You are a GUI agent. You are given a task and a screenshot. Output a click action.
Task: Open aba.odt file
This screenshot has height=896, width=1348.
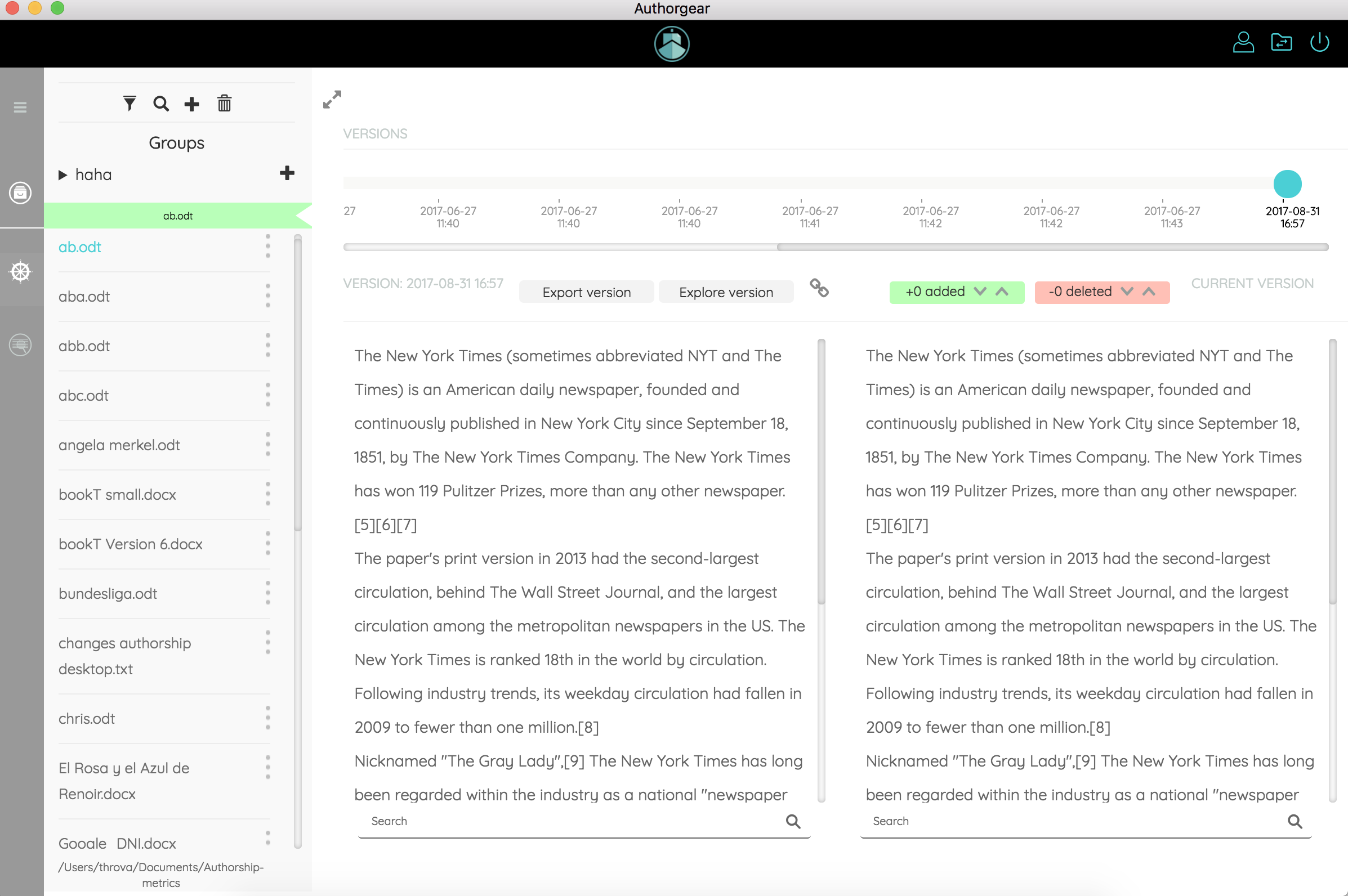pyautogui.click(x=84, y=297)
